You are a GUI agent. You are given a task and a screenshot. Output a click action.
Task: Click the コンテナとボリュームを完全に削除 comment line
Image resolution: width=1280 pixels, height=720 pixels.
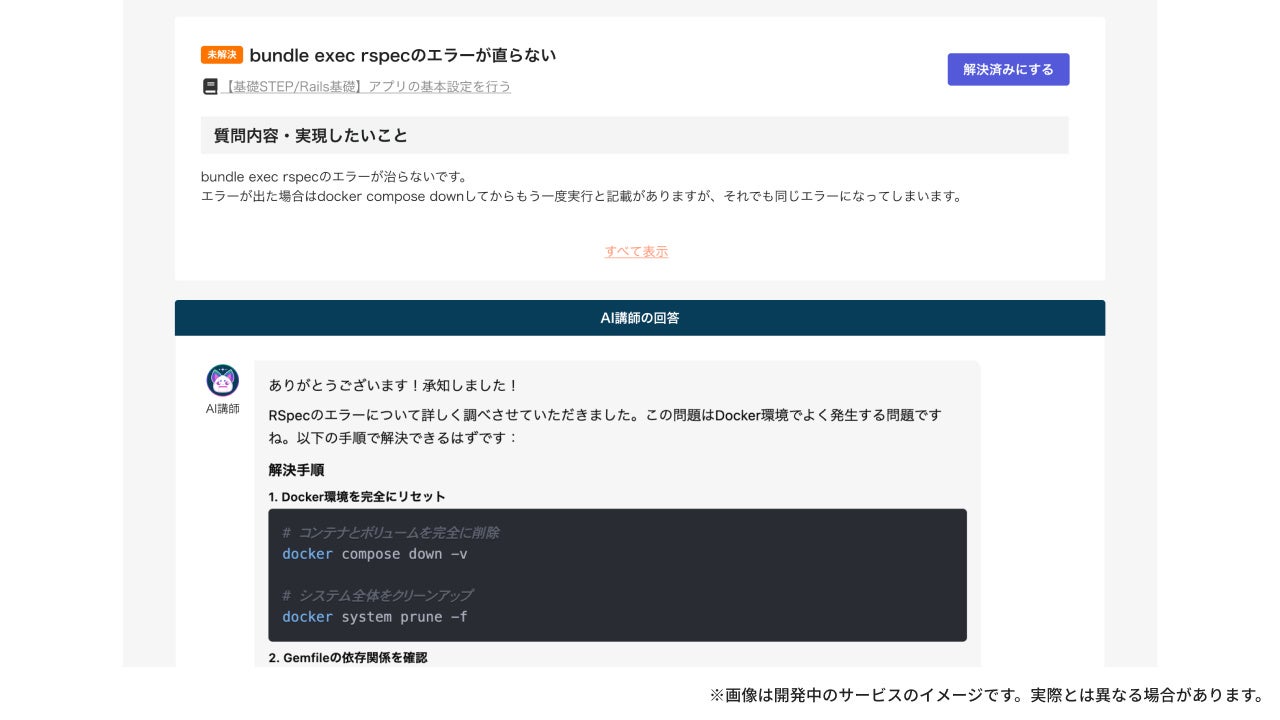coord(390,533)
